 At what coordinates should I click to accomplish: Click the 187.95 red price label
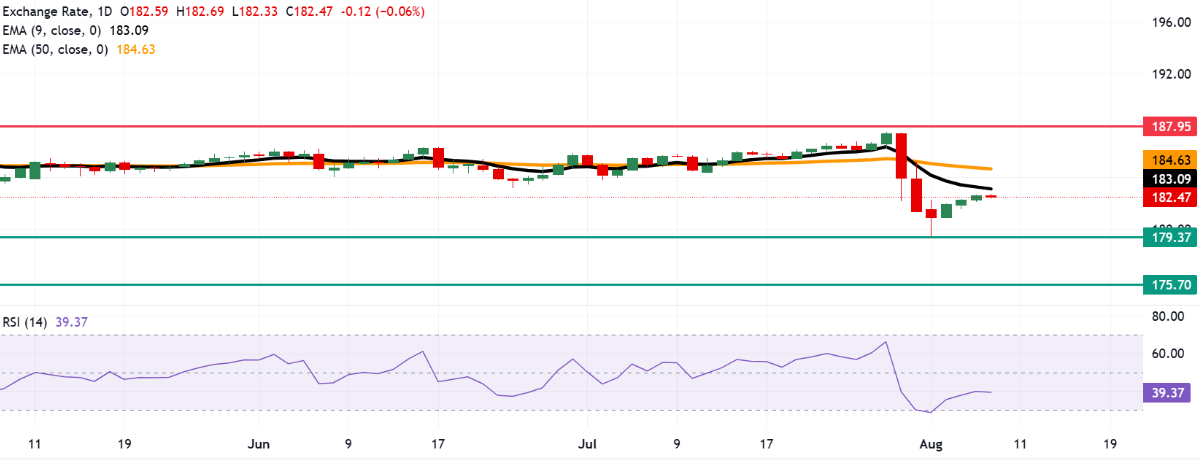(x=1170, y=127)
